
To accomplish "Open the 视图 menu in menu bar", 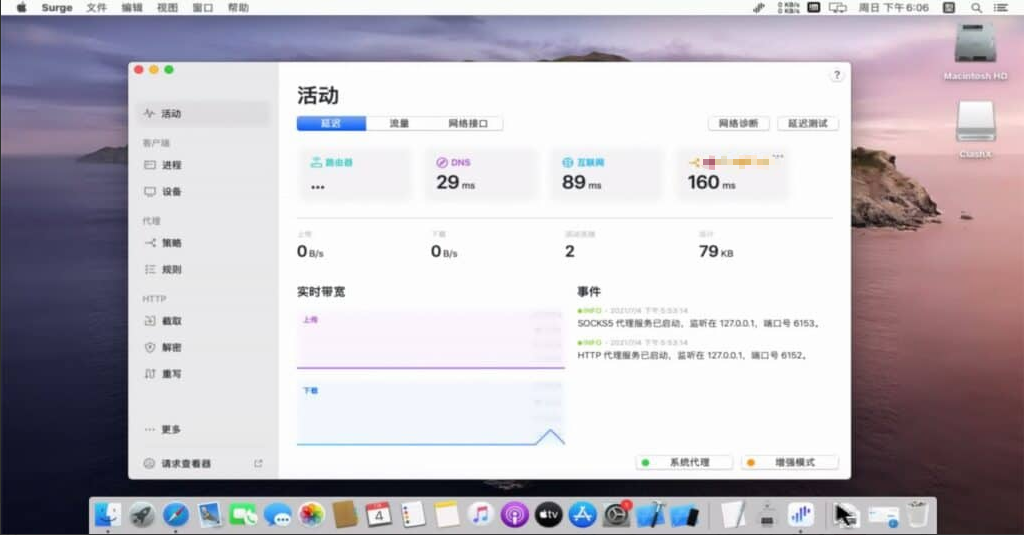I will (x=167, y=7).
